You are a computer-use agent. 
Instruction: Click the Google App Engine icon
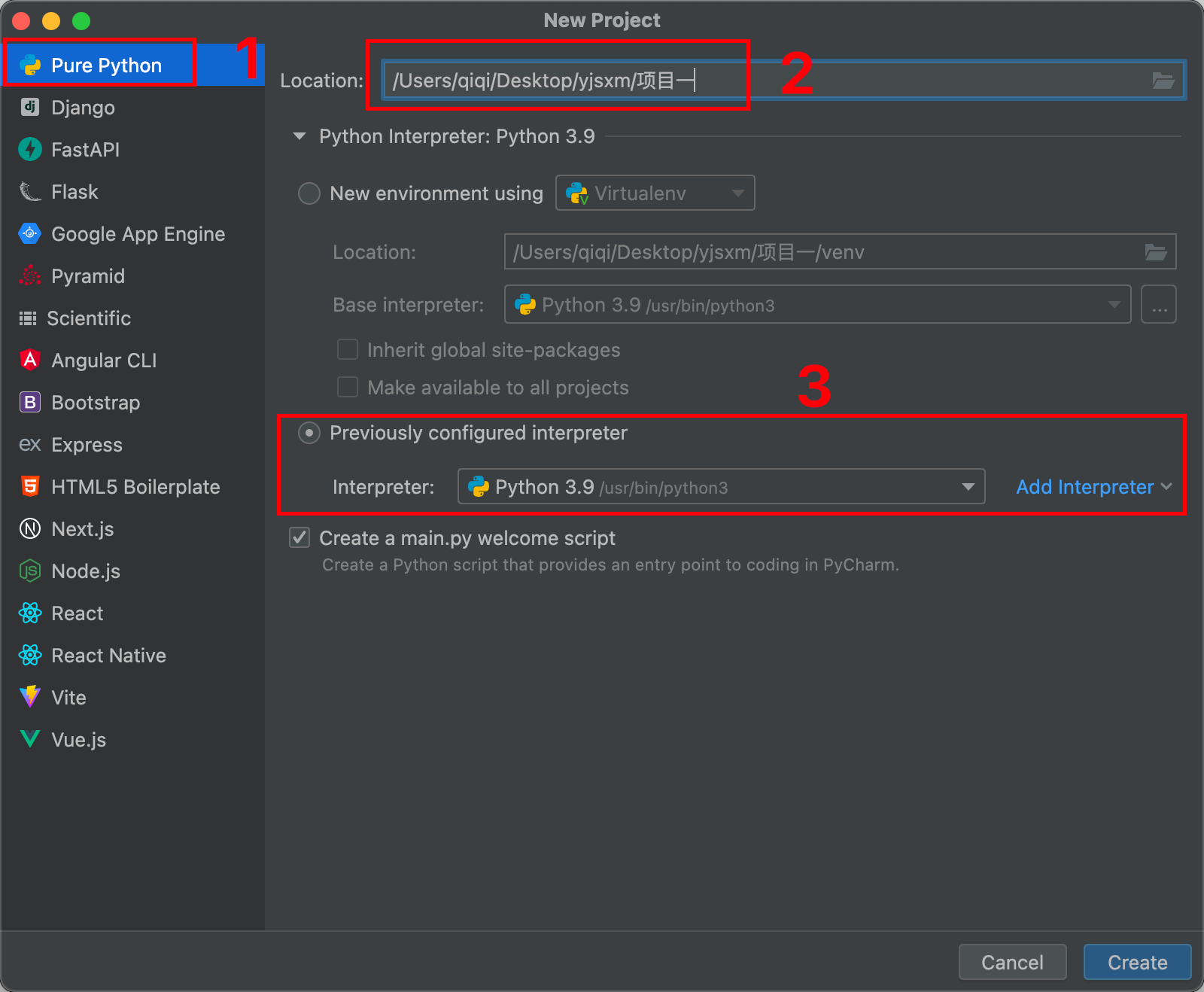30,233
